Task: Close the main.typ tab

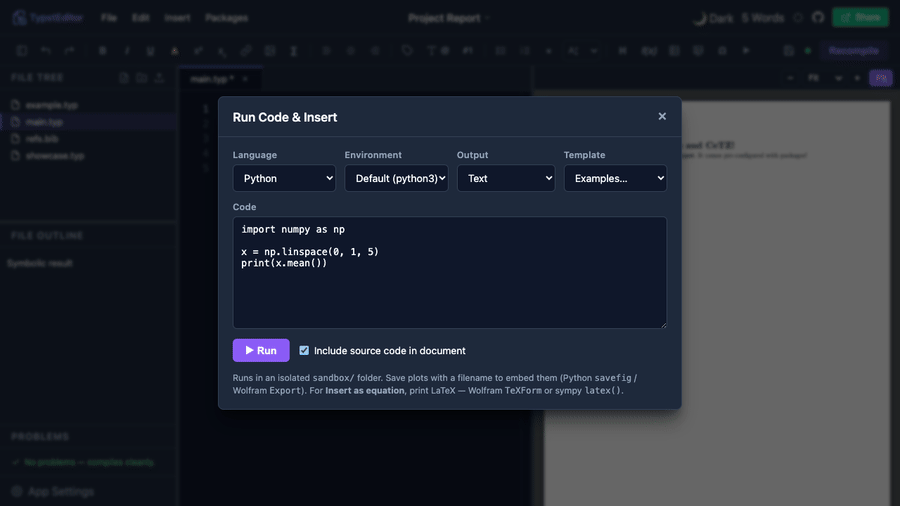Action: coord(245,79)
